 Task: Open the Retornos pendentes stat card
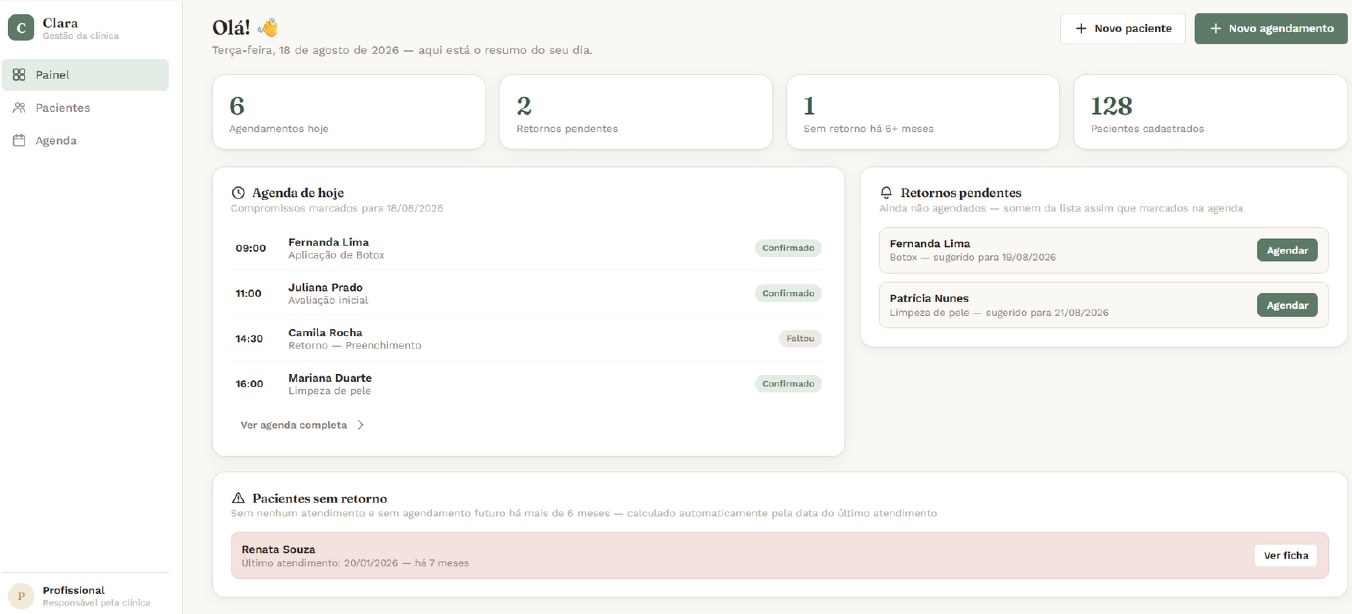click(636, 112)
